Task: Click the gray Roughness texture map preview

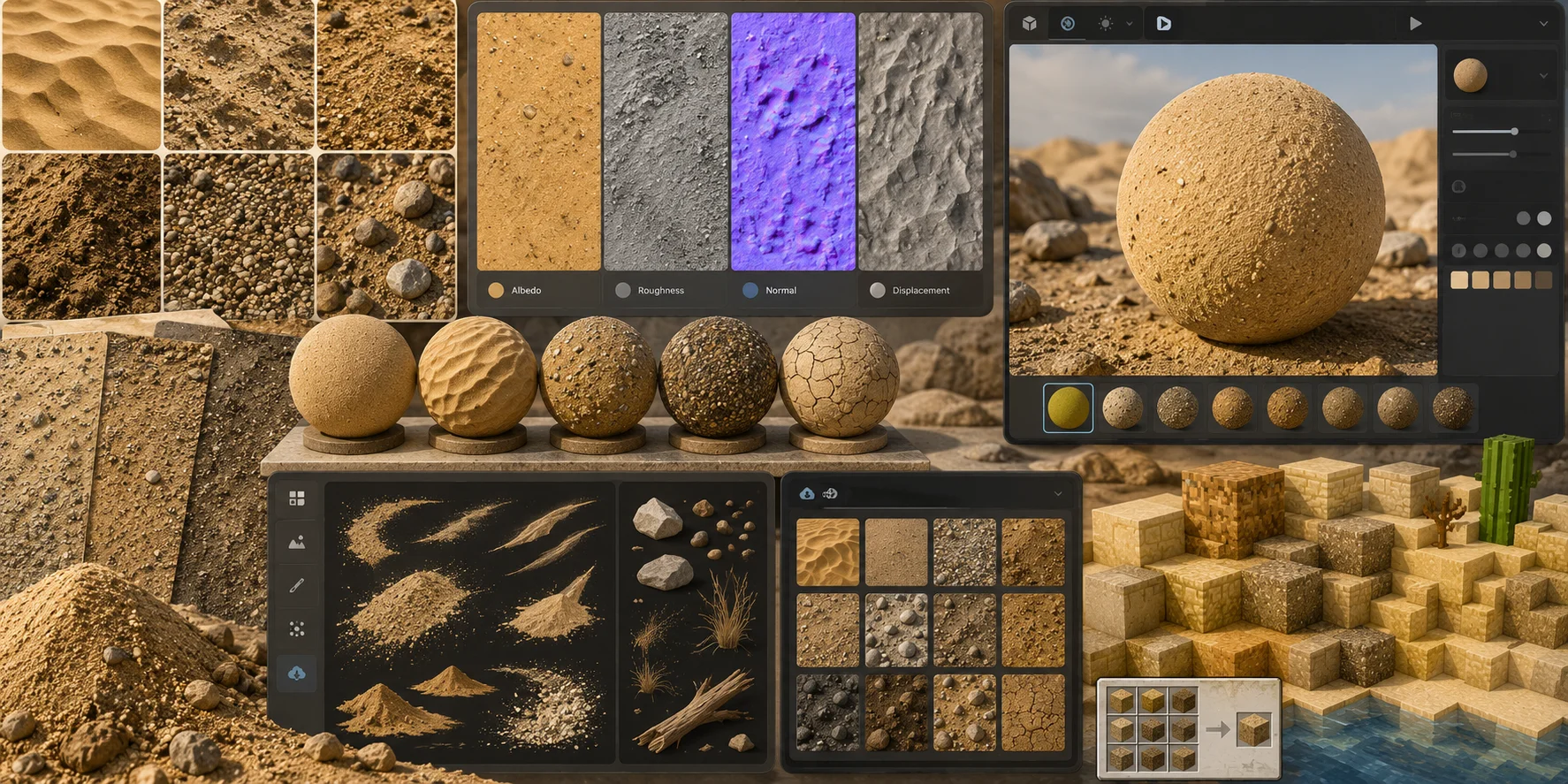Action: coord(666,141)
